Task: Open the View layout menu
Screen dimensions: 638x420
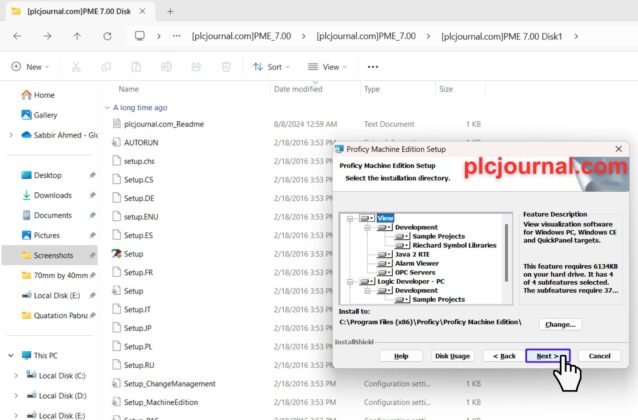Action: [325, 67]
